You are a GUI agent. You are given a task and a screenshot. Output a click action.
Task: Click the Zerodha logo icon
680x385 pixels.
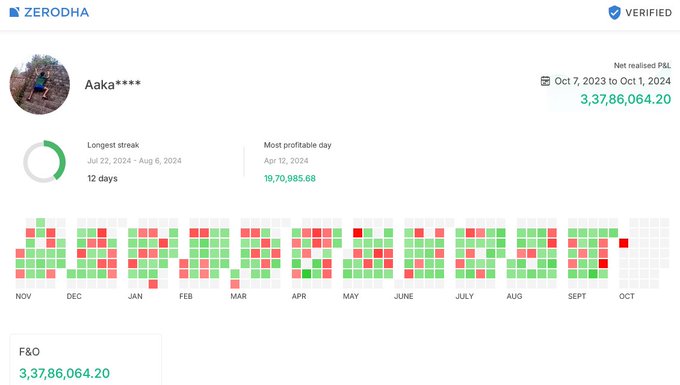coord(14,12)
